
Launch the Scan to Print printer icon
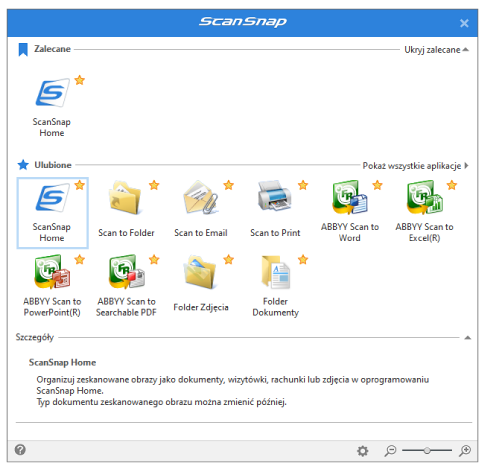point(275,196)
